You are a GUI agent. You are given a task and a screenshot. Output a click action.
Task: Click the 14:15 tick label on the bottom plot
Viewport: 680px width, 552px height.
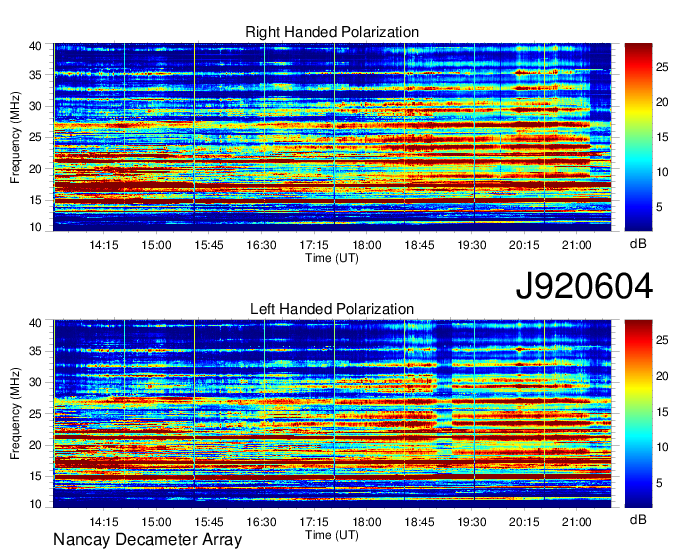click(x=104, y=522)
